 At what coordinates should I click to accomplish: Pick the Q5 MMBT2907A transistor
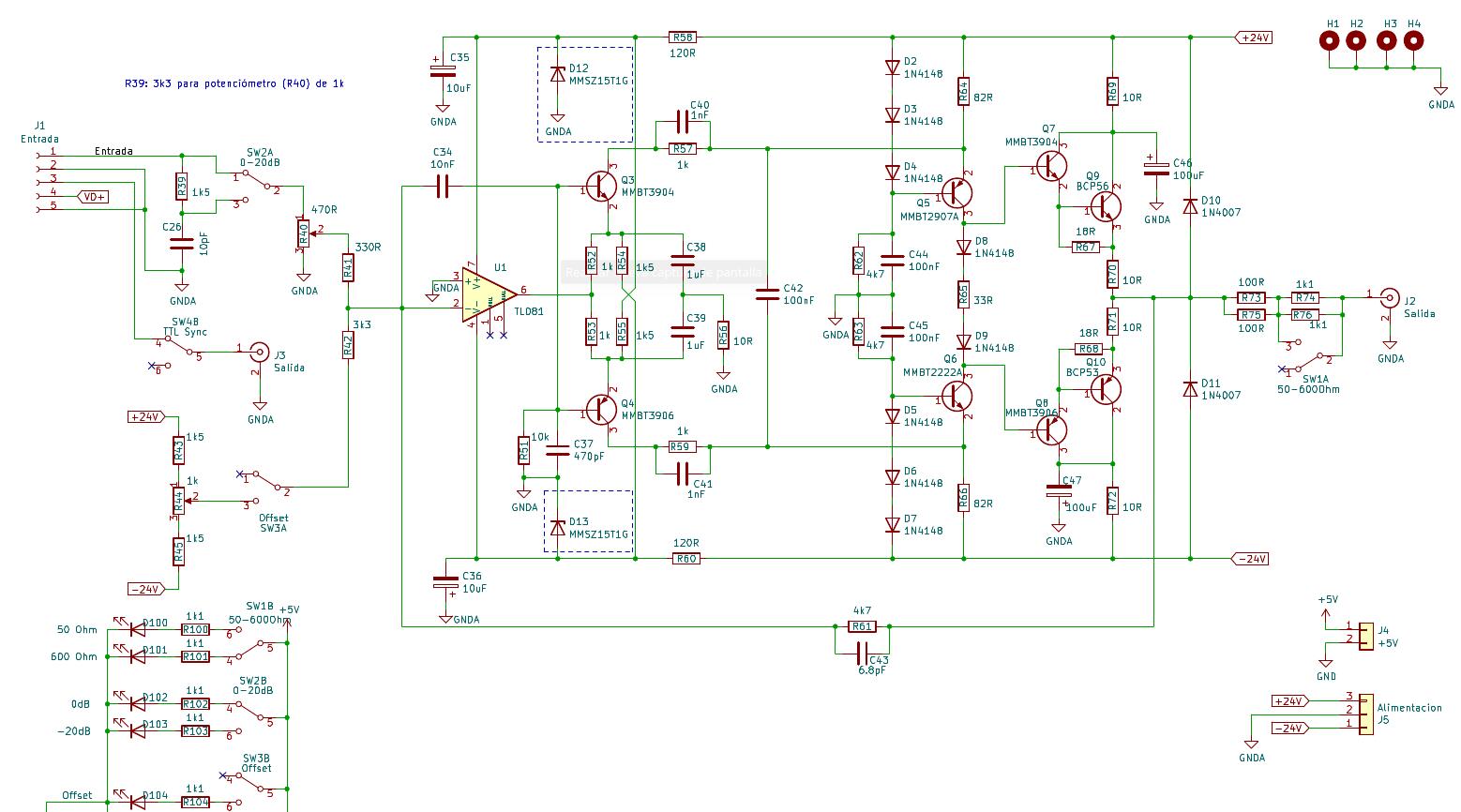coord(956,193)
